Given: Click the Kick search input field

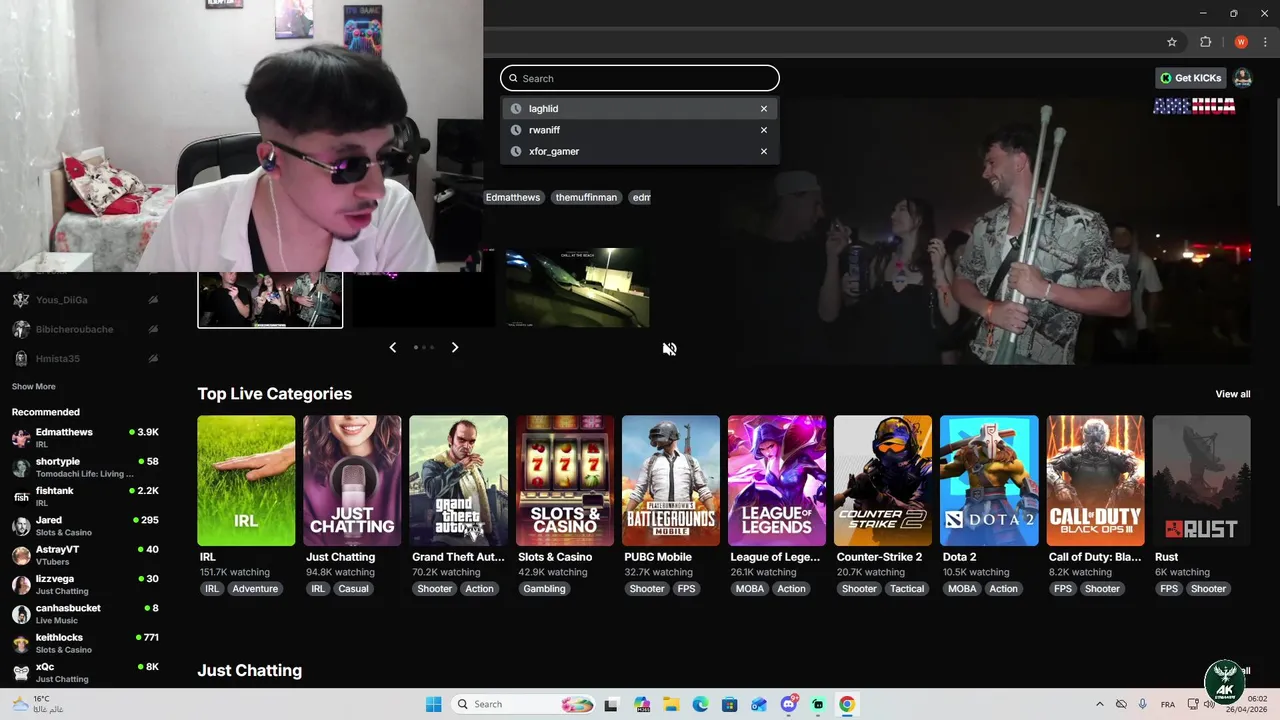Looking at the screenshot, I should (639, 78).
